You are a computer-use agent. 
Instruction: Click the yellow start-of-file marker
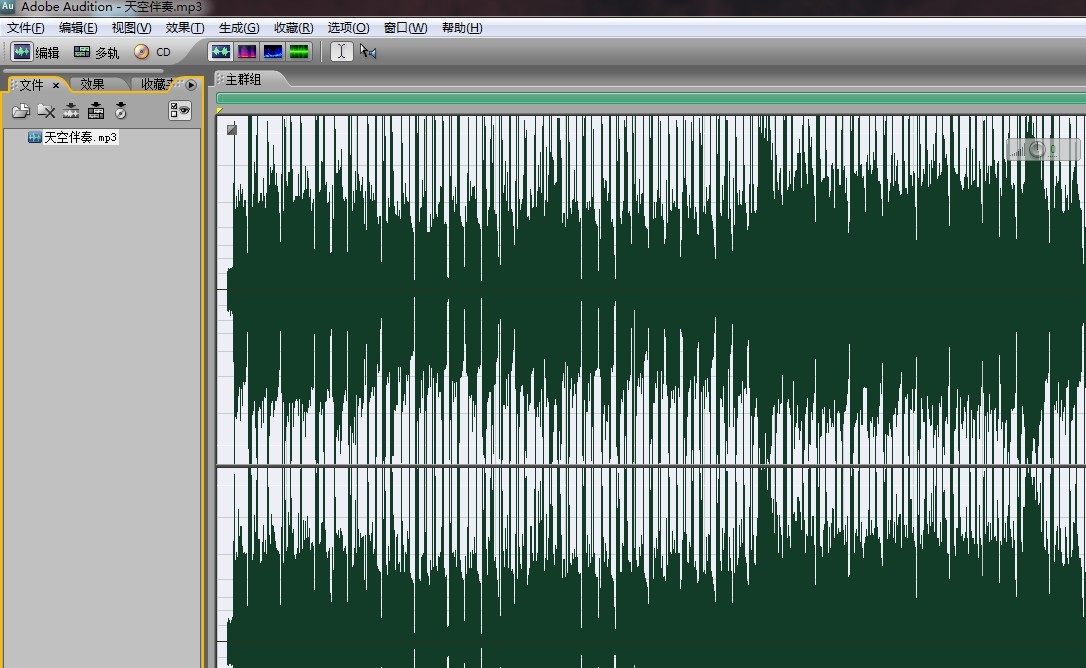coord(220,110)
